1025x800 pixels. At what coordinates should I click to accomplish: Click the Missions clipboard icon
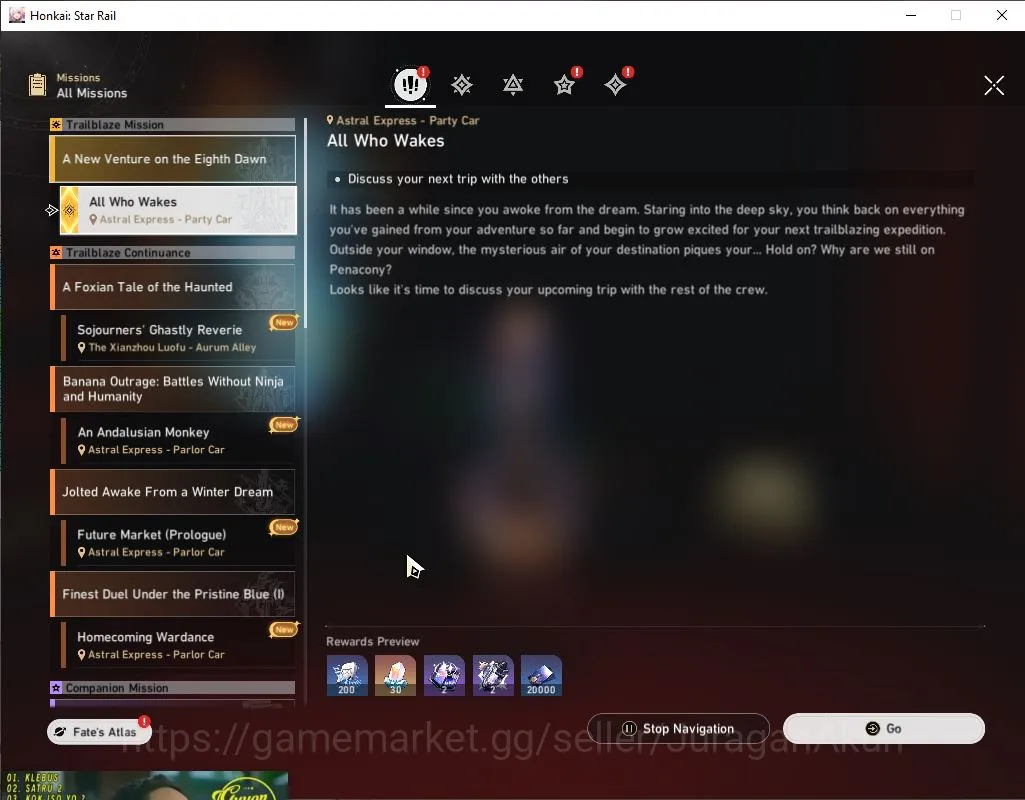coord(37,85)
